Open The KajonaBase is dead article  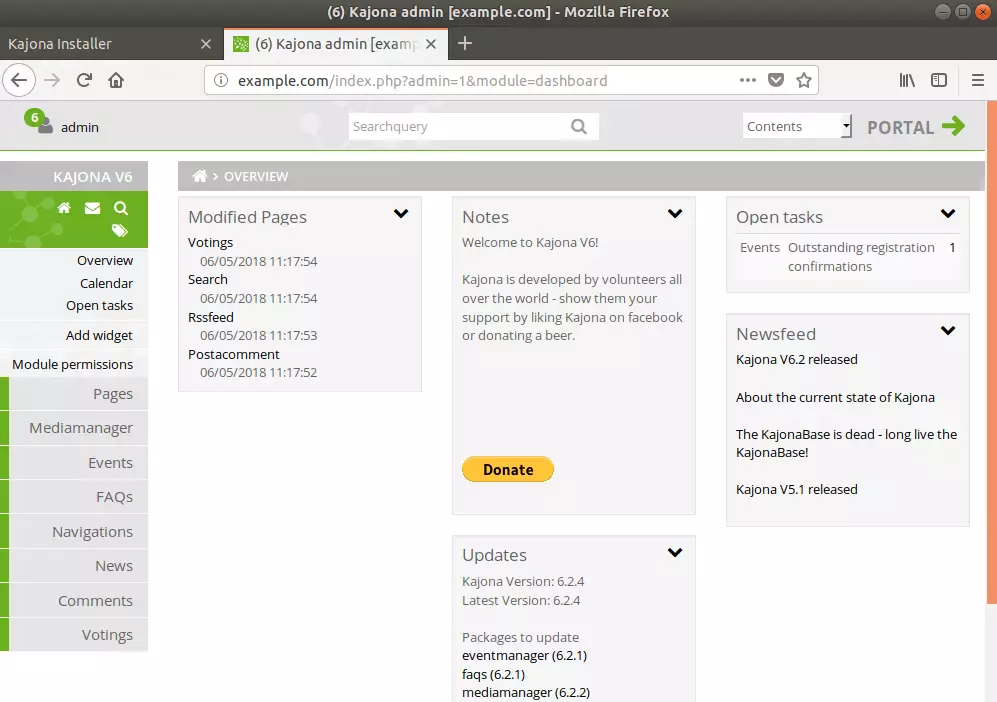[x=846, y=443]
